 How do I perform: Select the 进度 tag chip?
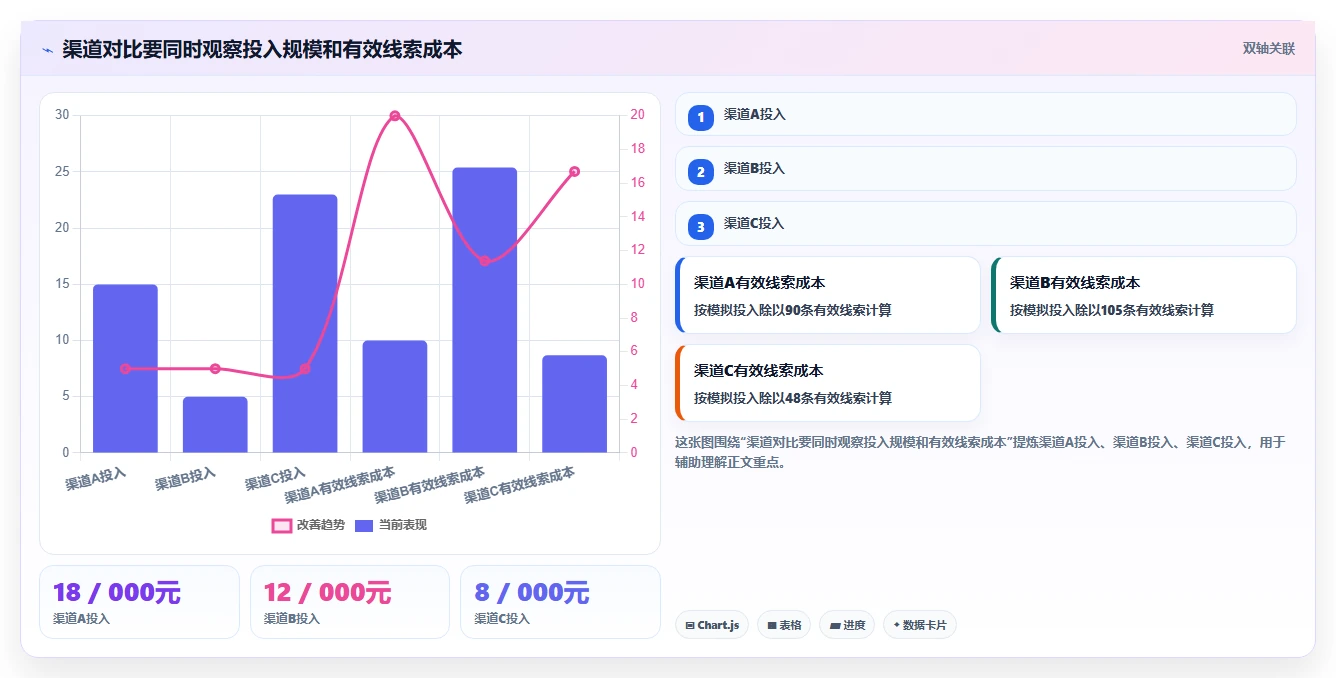(x=847, y=625)
